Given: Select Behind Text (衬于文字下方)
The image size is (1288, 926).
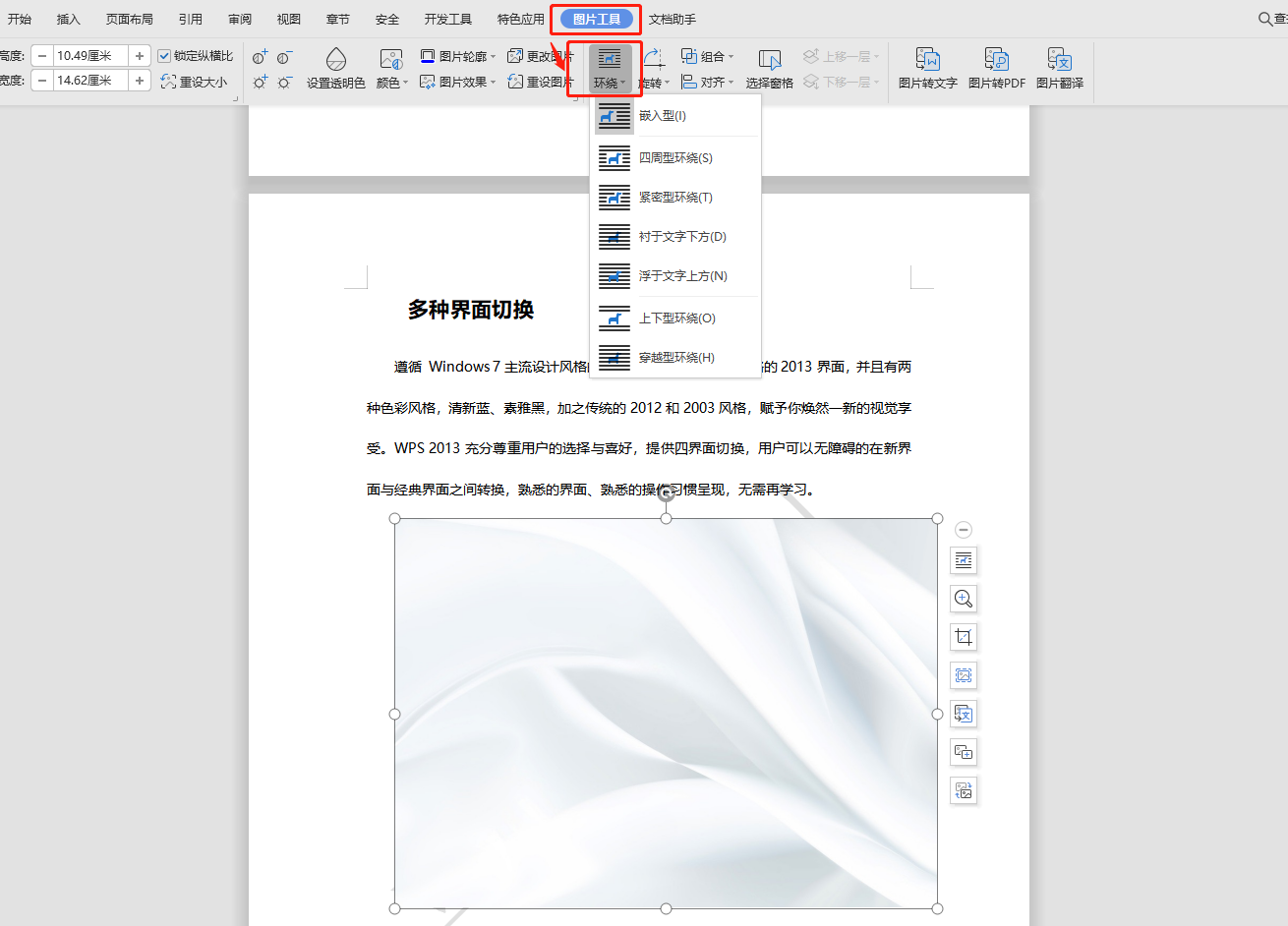Looking at the screenshot, I should click(675, 236).
